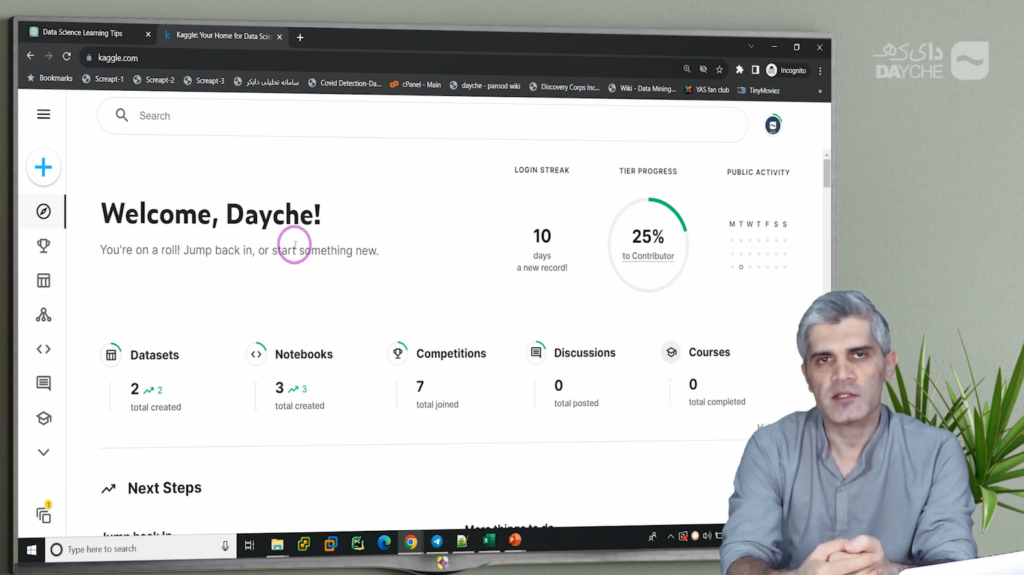
Task: Open Discussions via the chat sidebar icon
Action: pos(43,383)
